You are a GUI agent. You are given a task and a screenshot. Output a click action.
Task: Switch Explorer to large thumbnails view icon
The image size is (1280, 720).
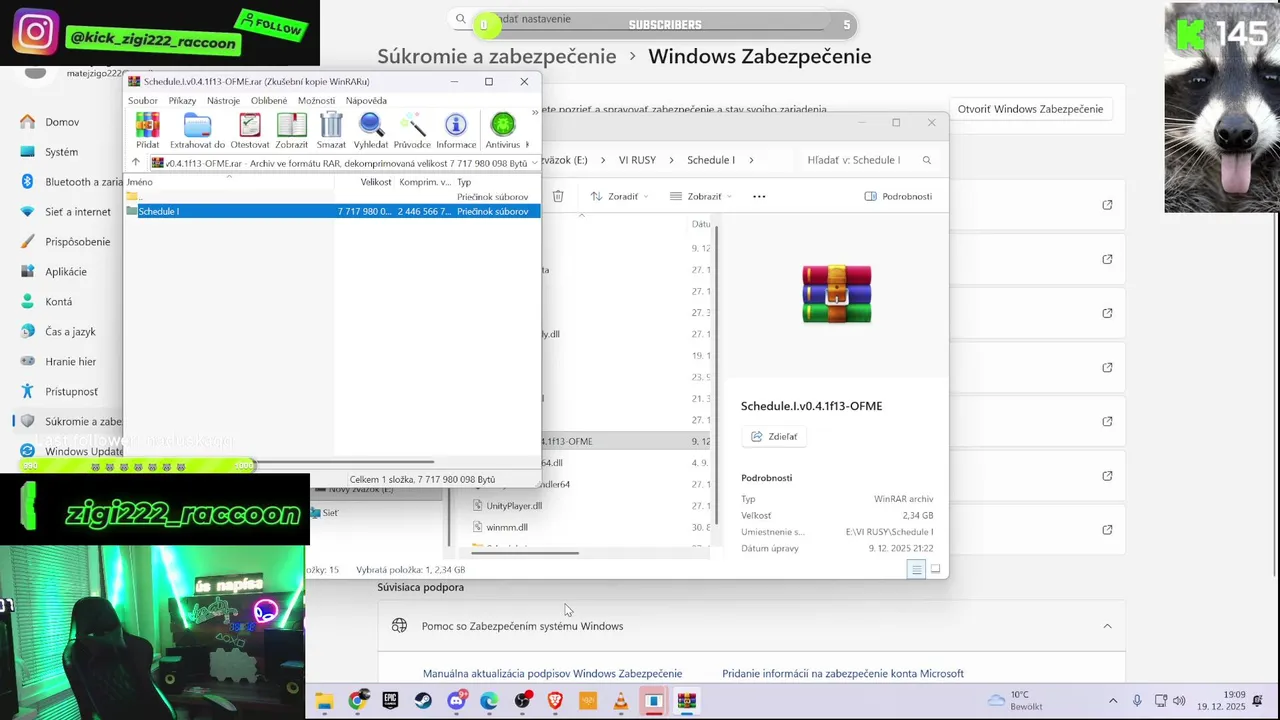935,569
